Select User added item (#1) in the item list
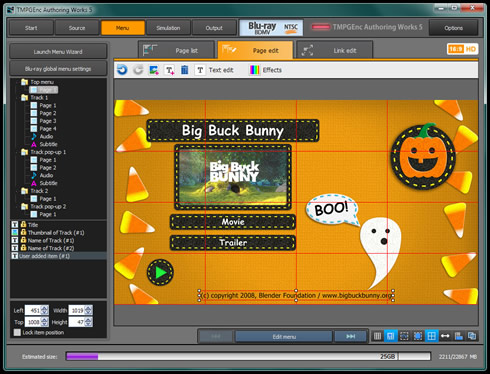Image resolution: width=490 pixels, height=374 pixels. coord(59,256)
